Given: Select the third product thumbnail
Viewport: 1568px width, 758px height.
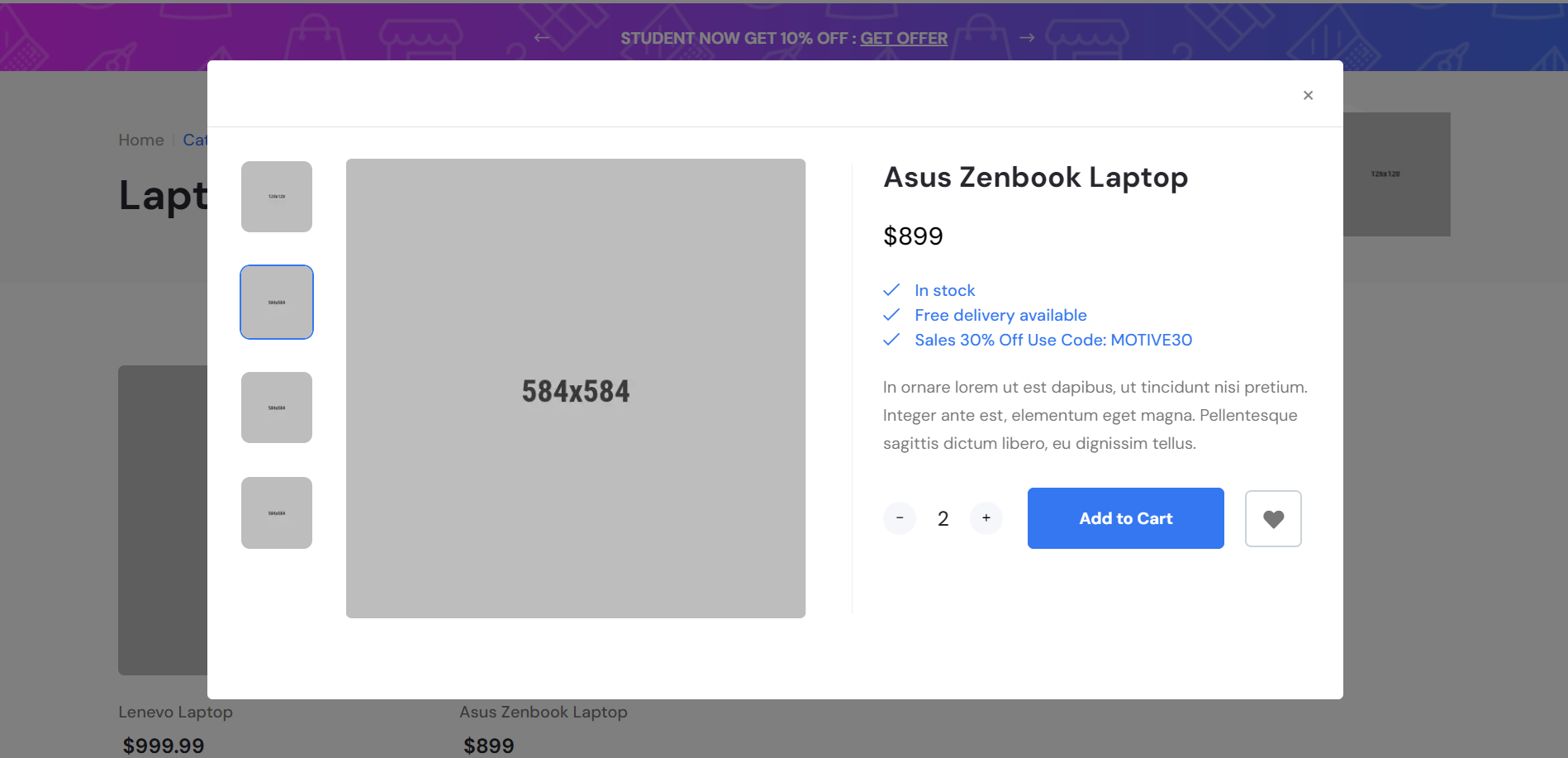Looking at the screenshot, I should pos(277,408).
